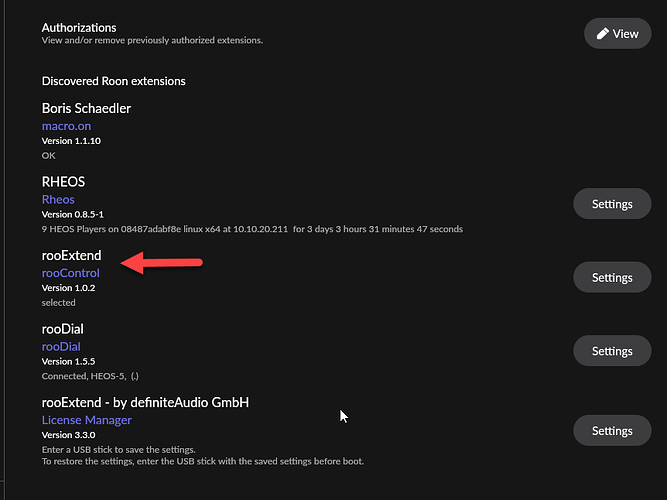Follow the blue rooDial link

point(61,347)
